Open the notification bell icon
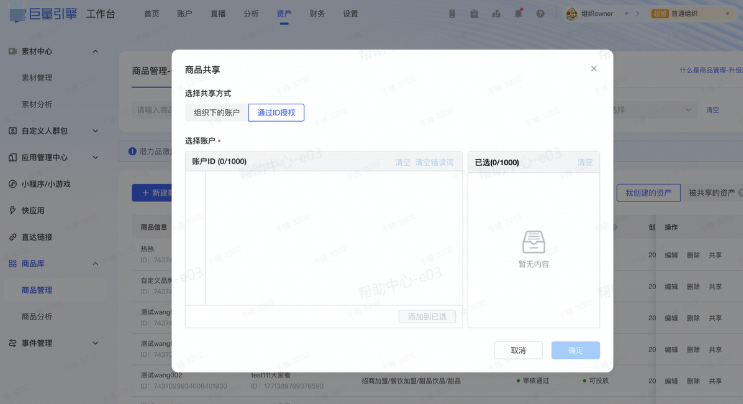This screenshot has height=404, width=743. (x=518, y=13)
